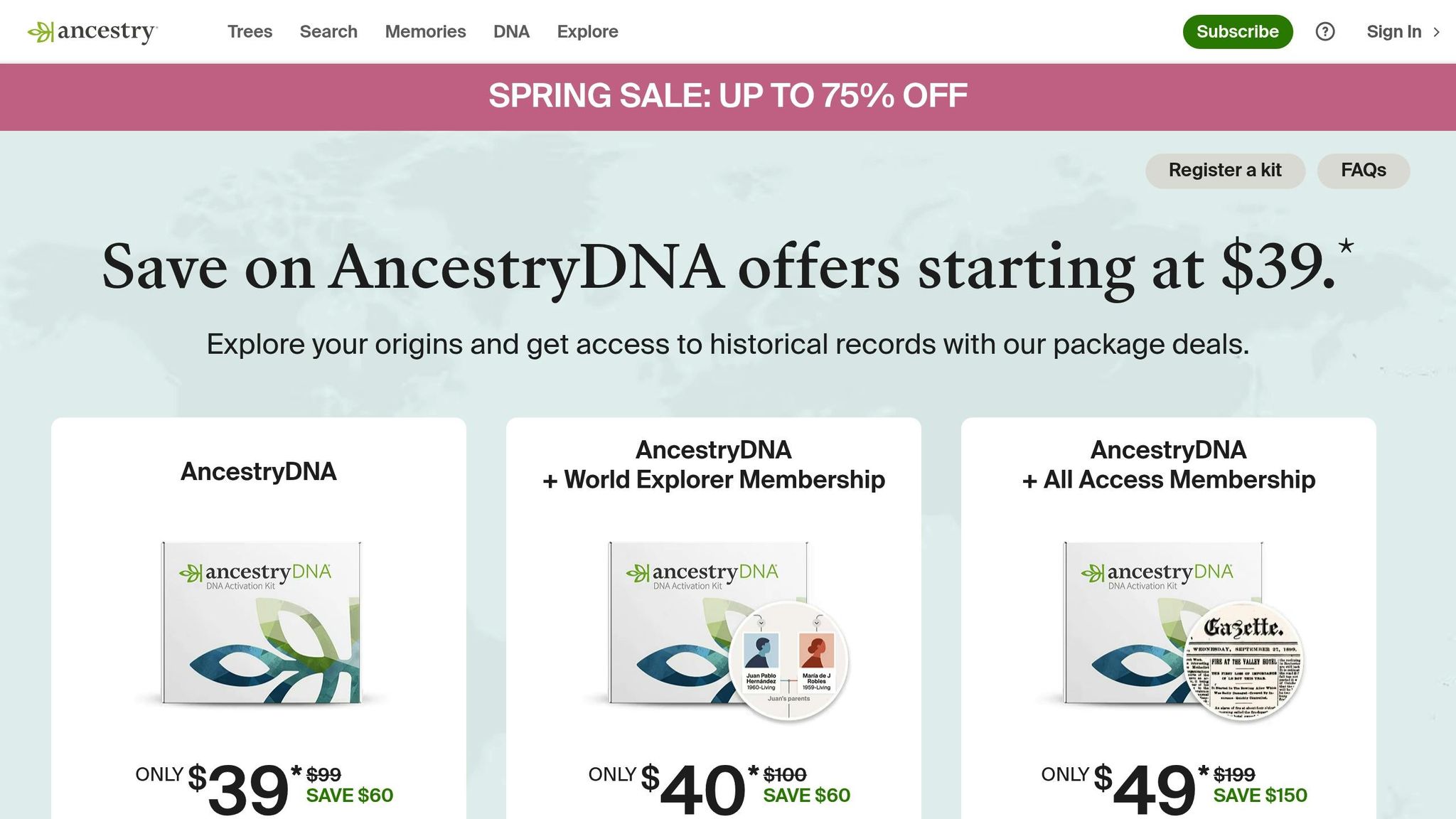Open the Explore menu
Image resolution: width=1456 pixels, height=819 pixels.
point(587,31)
